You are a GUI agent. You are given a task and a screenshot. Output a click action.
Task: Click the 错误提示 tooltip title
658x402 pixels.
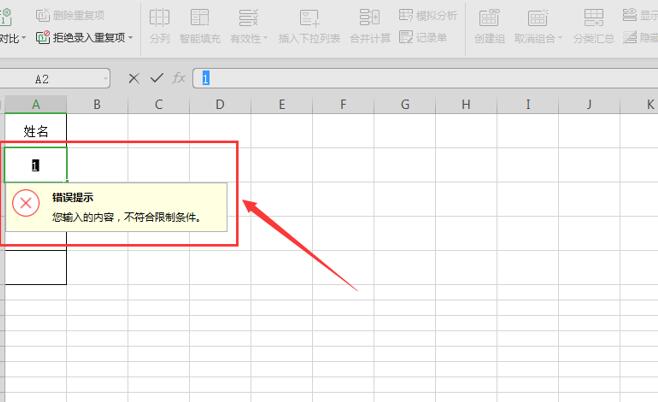point(73,198)
